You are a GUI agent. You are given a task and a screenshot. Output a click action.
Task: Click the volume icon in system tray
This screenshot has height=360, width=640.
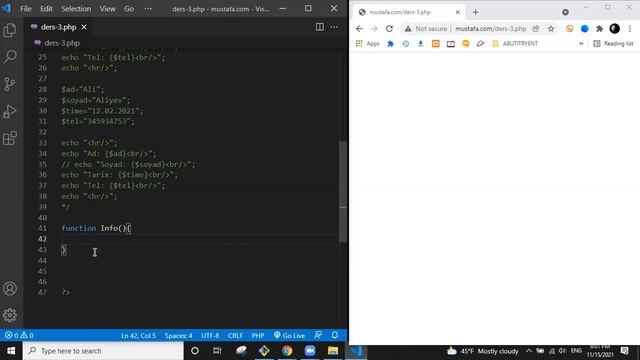pos(562,351)
